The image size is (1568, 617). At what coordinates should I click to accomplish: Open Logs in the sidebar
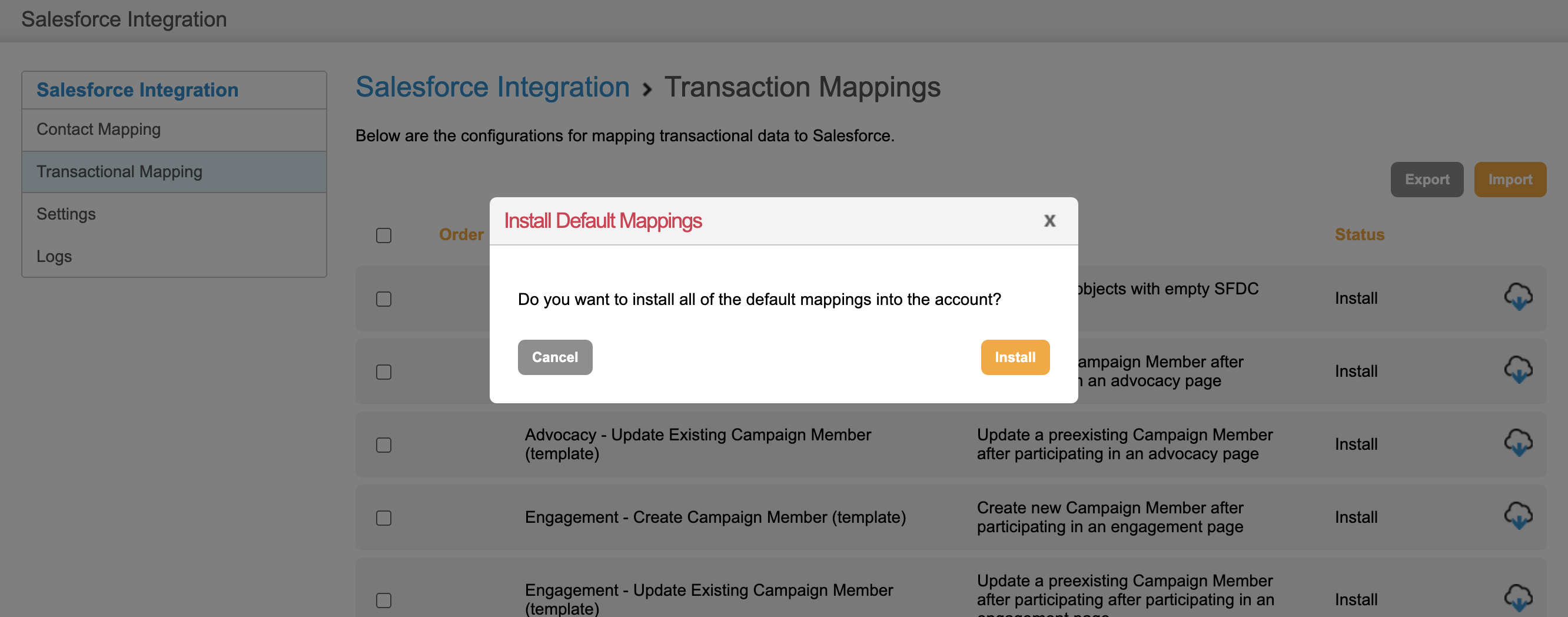(54, 257)
